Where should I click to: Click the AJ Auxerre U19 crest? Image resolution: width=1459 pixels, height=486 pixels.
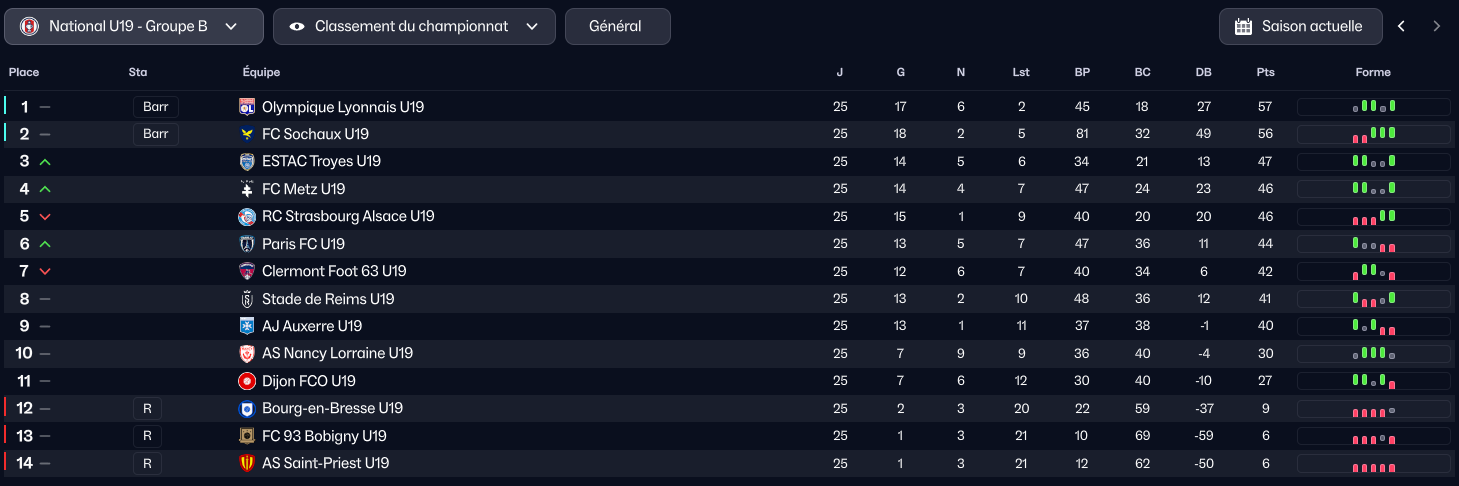coord(247,326)
